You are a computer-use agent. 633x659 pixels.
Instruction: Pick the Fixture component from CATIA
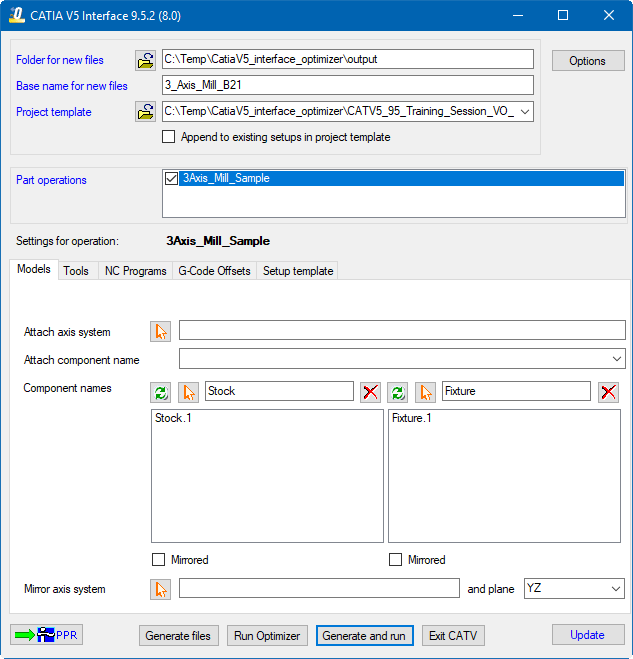(425, 392)
